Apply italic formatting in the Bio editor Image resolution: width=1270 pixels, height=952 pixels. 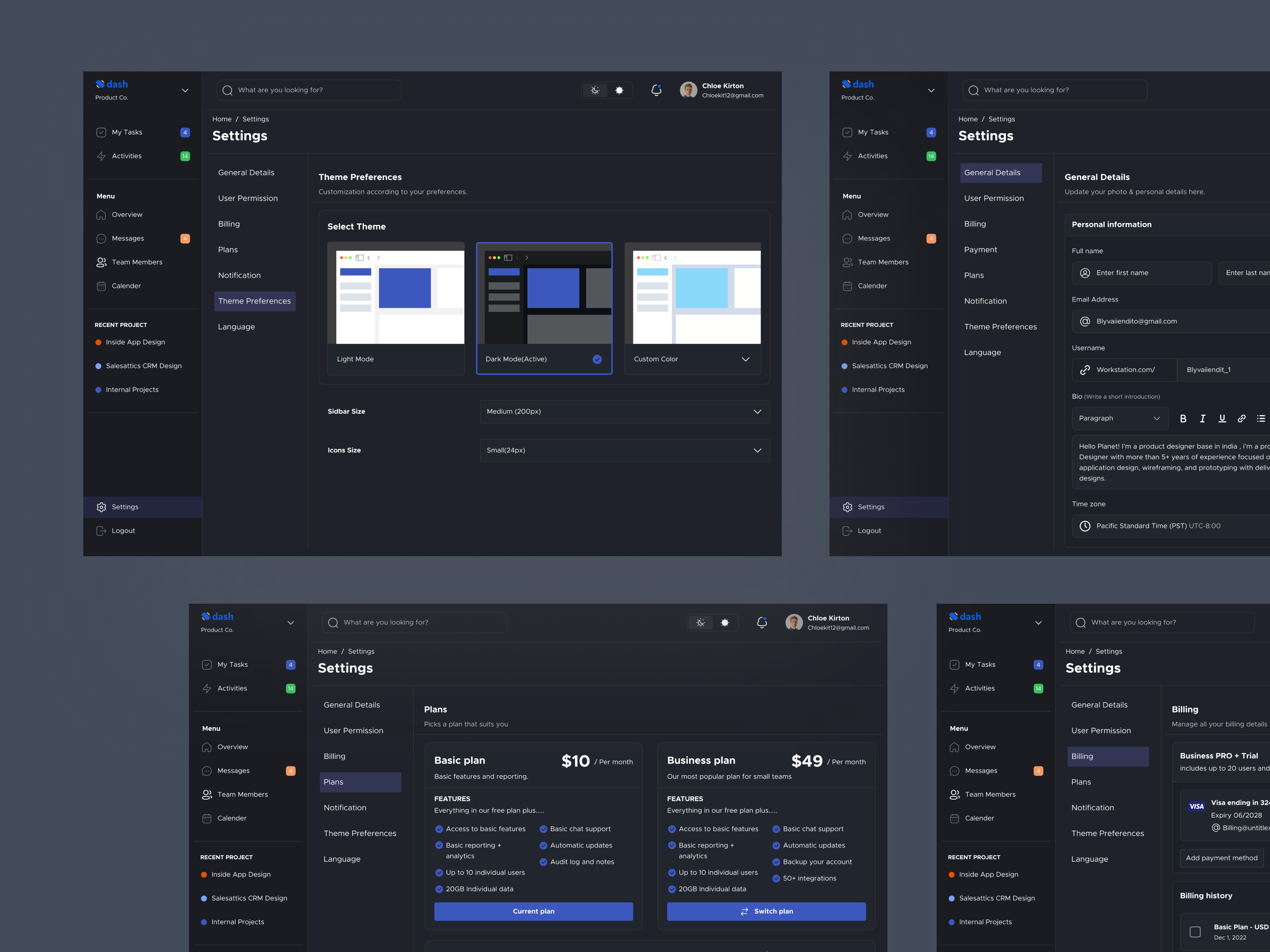click(x=1203, y=418)
